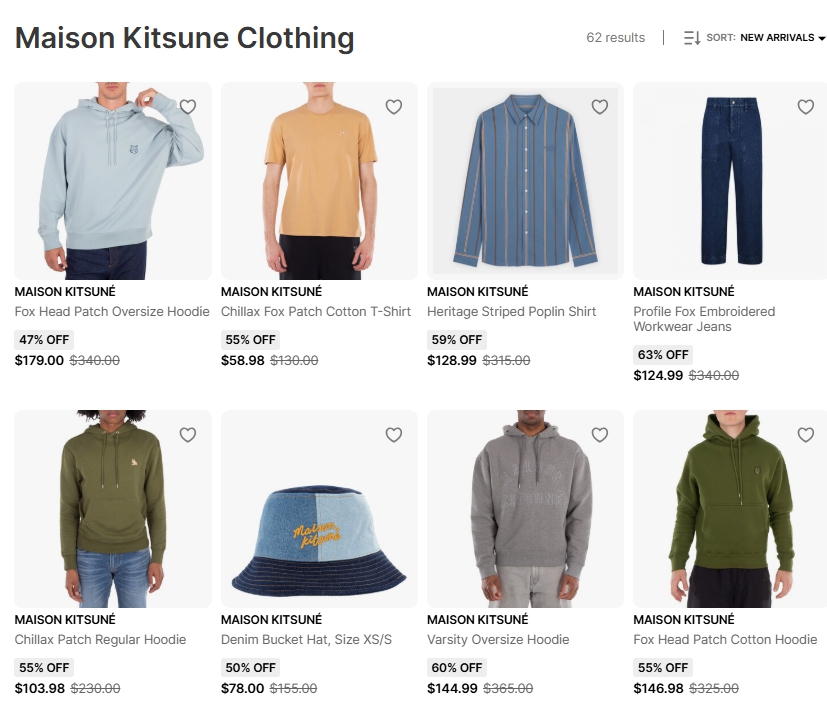
Task: Add the Chillax Fox Patch T-Shirt to wishlist
Action: coord(393,107)
